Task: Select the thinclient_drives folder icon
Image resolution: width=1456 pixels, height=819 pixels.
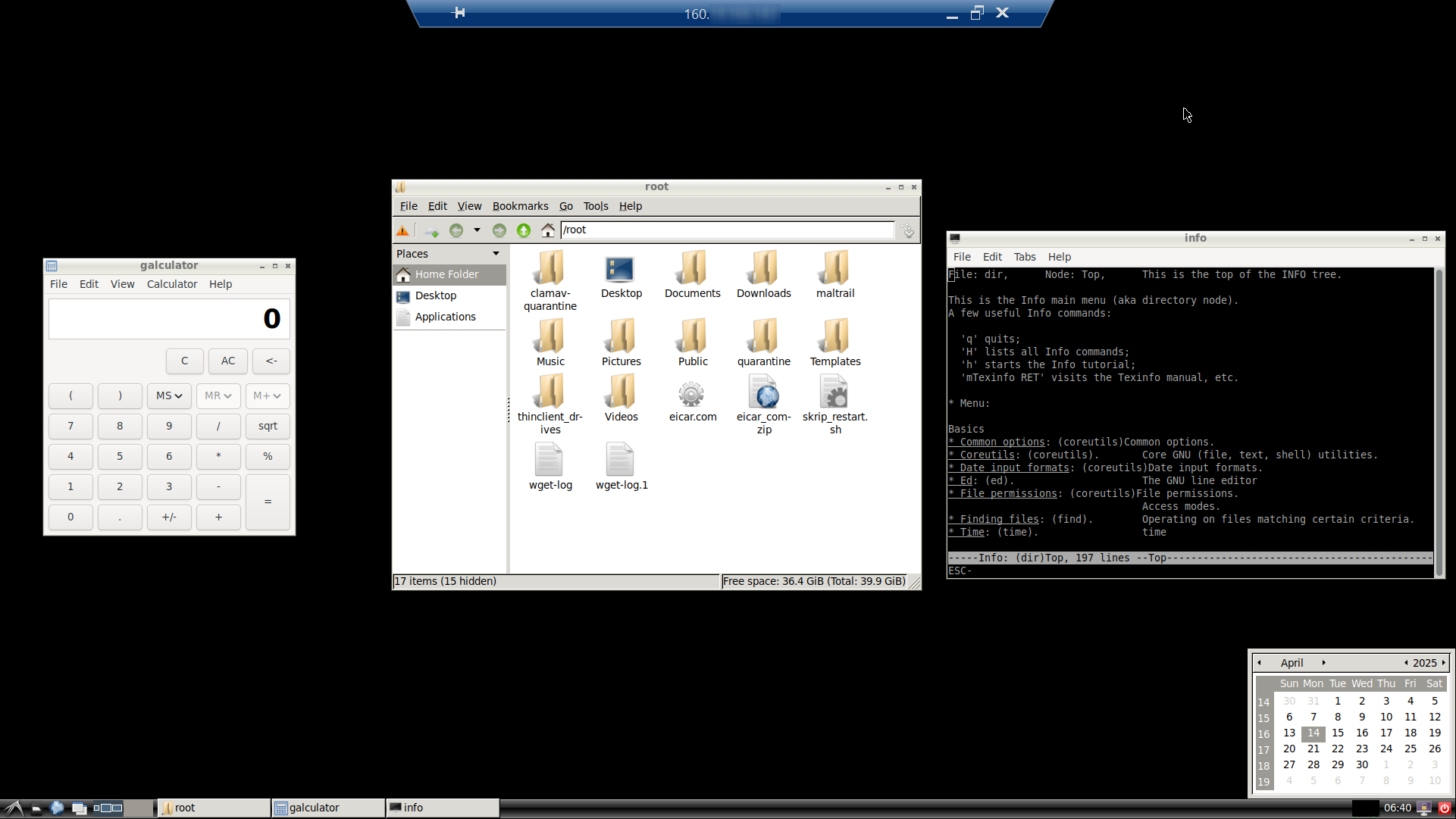Action: (x=550, y=392)
